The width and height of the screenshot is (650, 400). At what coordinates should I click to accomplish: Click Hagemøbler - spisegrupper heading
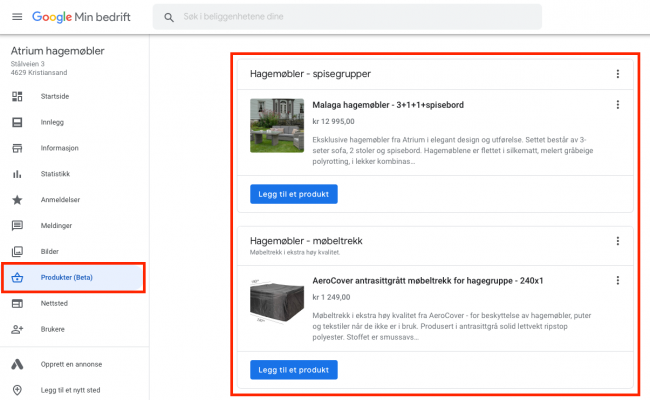pyautogui.click(x=310, y=74)
